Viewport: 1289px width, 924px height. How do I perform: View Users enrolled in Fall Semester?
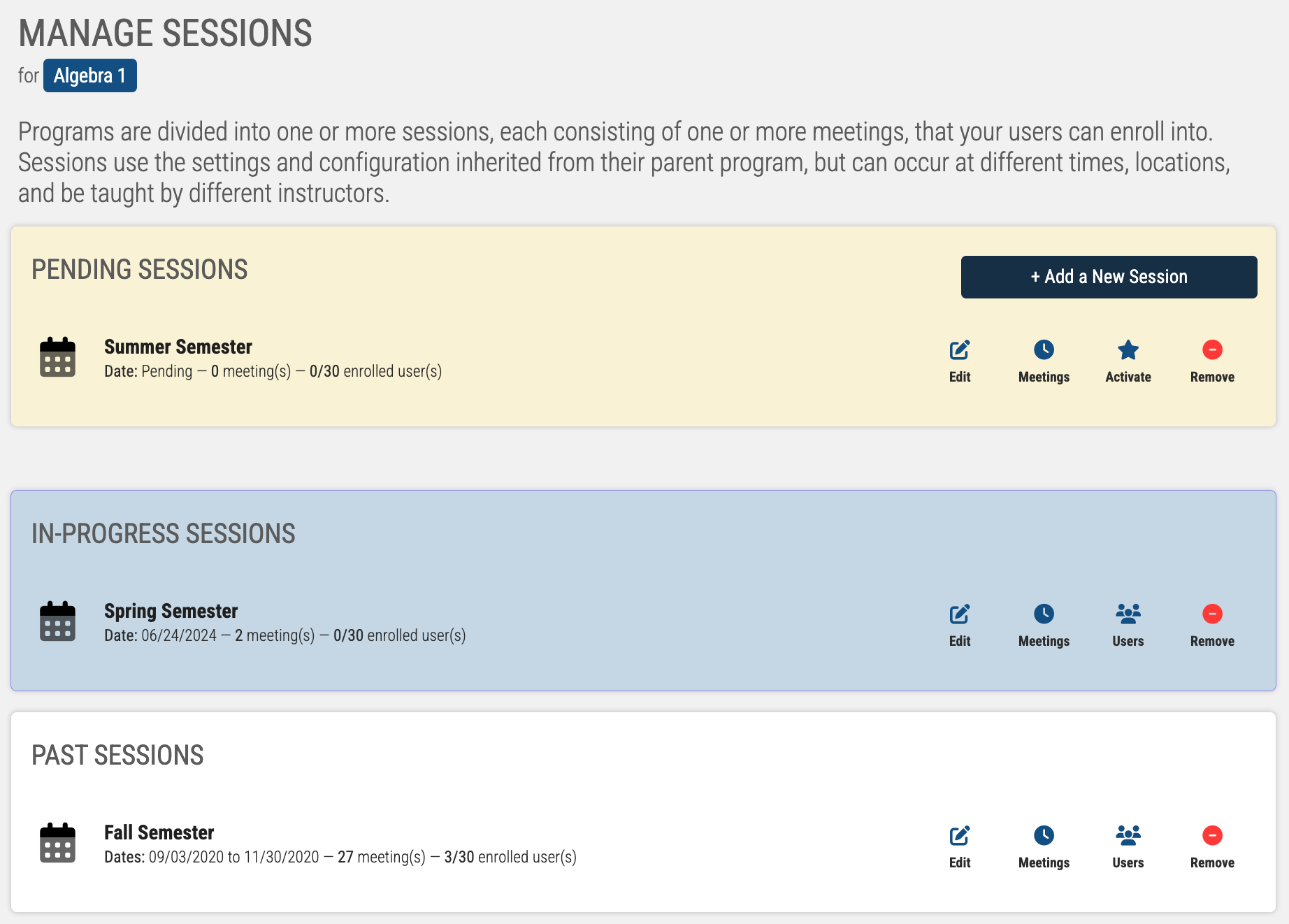1128,847
